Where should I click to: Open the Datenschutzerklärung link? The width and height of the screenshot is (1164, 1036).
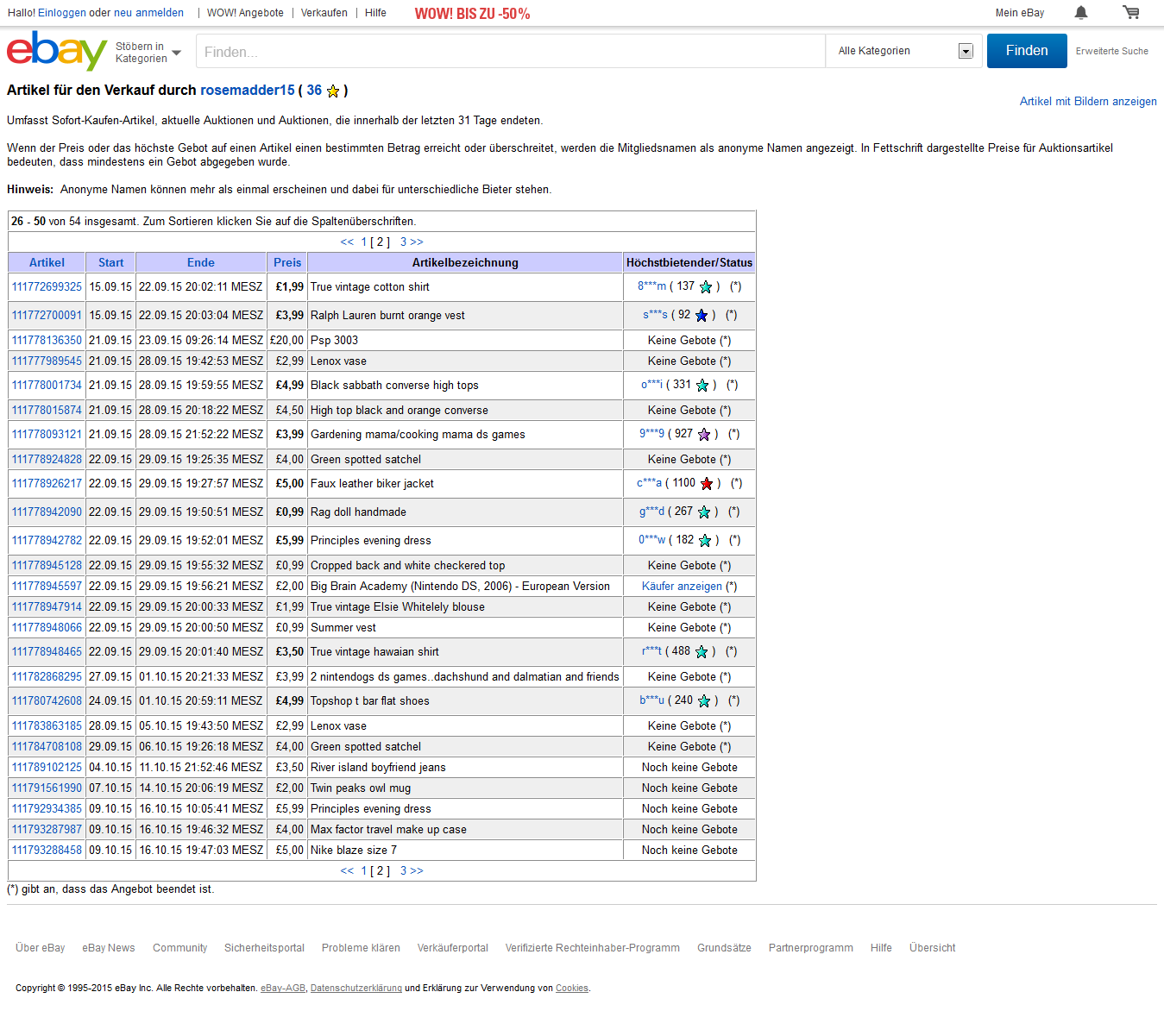click(x=356, y=989)
